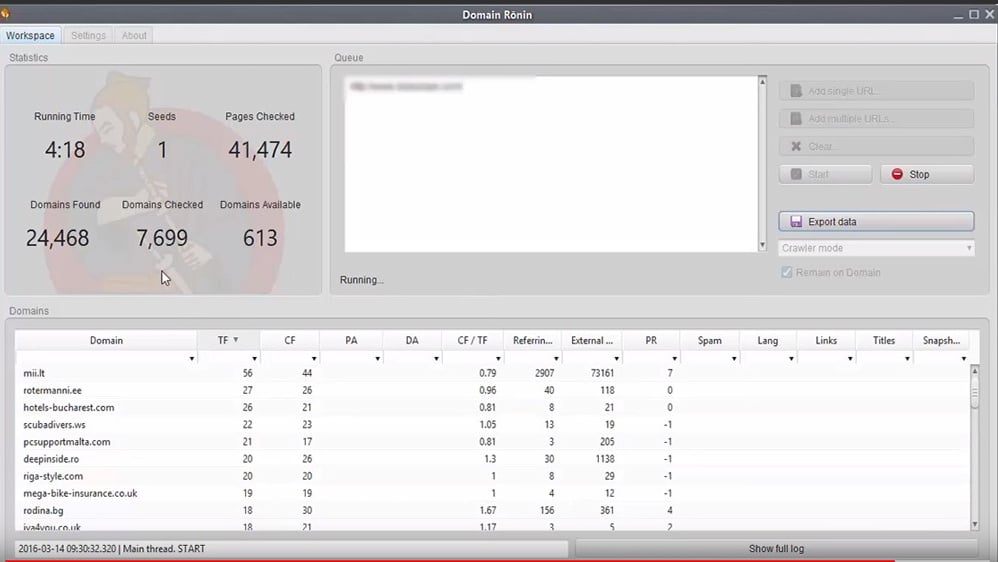Screen dimensions: 998x562
Task: Click the Domain Ronin app icon in title bar
Action: [6, 14]
